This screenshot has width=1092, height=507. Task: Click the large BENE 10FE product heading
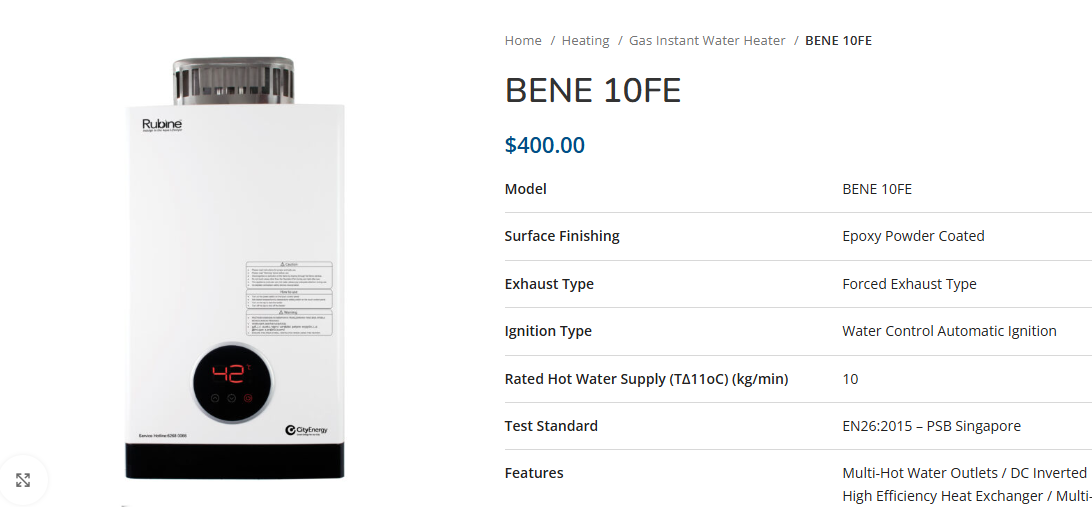point(592,91)
